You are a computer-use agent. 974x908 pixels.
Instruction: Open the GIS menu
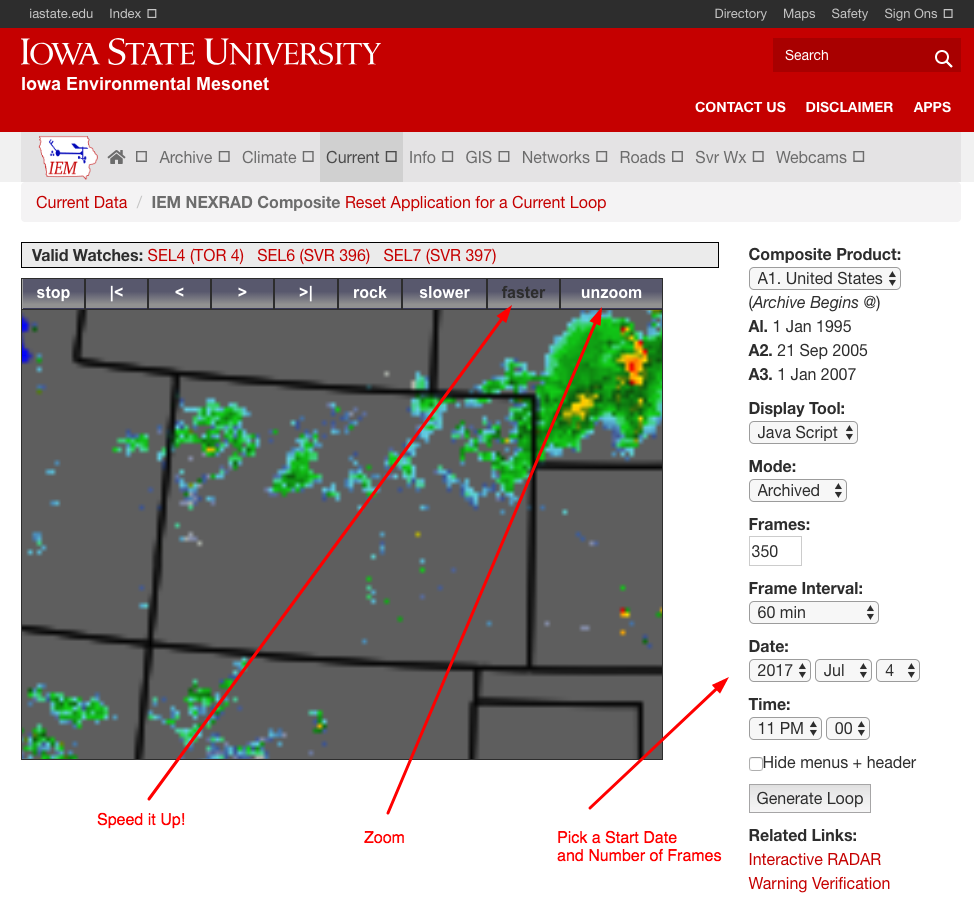(x=487, y=157)
